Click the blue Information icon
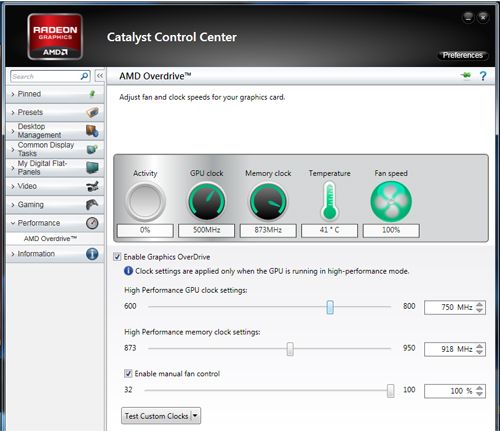Screen dimensions: 500x431 tap(92, 254)
